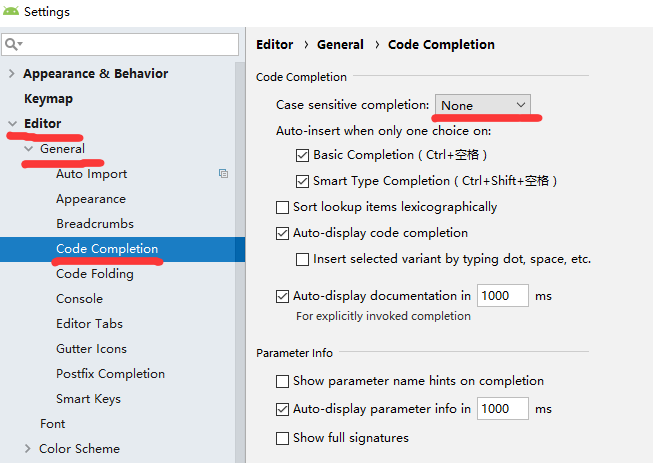Click the search magnifier icon
Viewport: 653px width, 463px height.
(14, 45)
